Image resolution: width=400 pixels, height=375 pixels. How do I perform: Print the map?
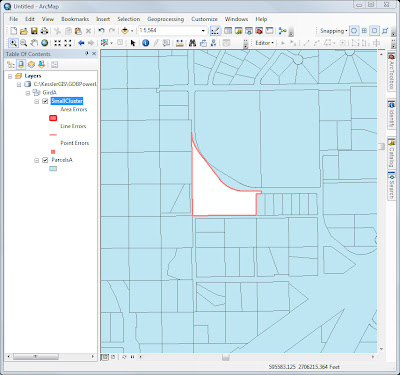point(44,31)
